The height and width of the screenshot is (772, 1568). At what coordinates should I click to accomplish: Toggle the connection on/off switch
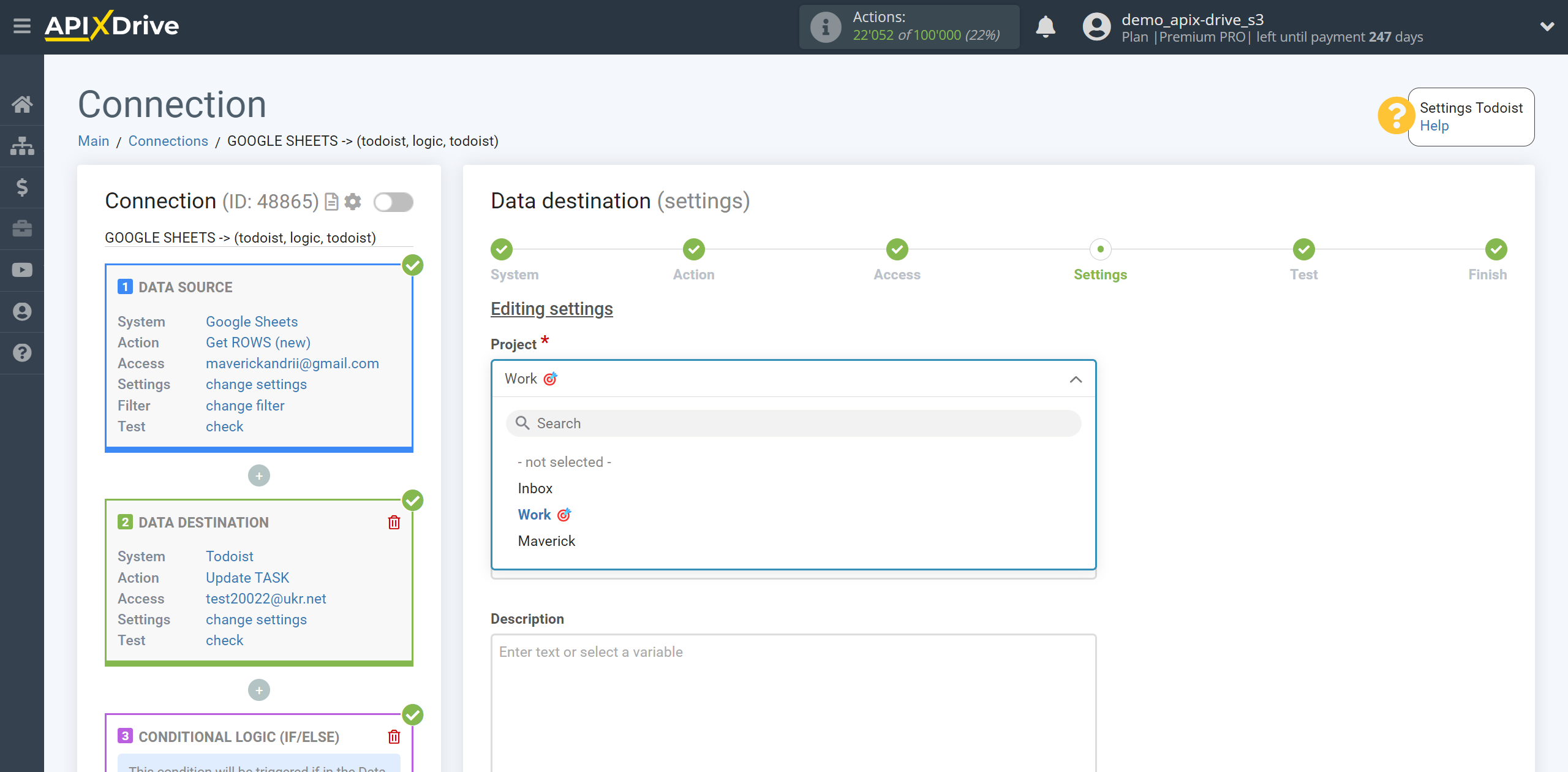point(393,202)
